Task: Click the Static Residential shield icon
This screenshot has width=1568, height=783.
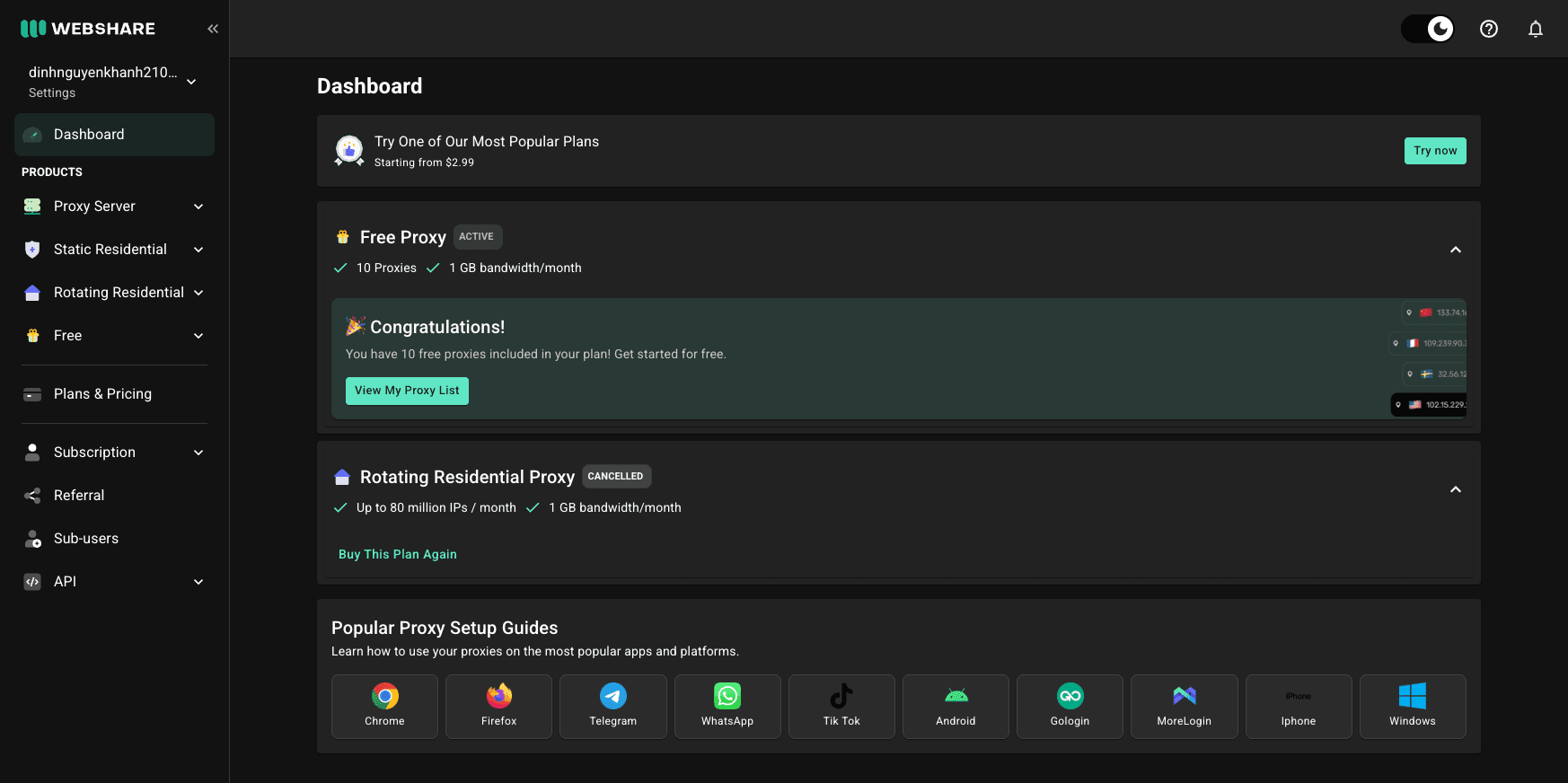Action: 32,250
